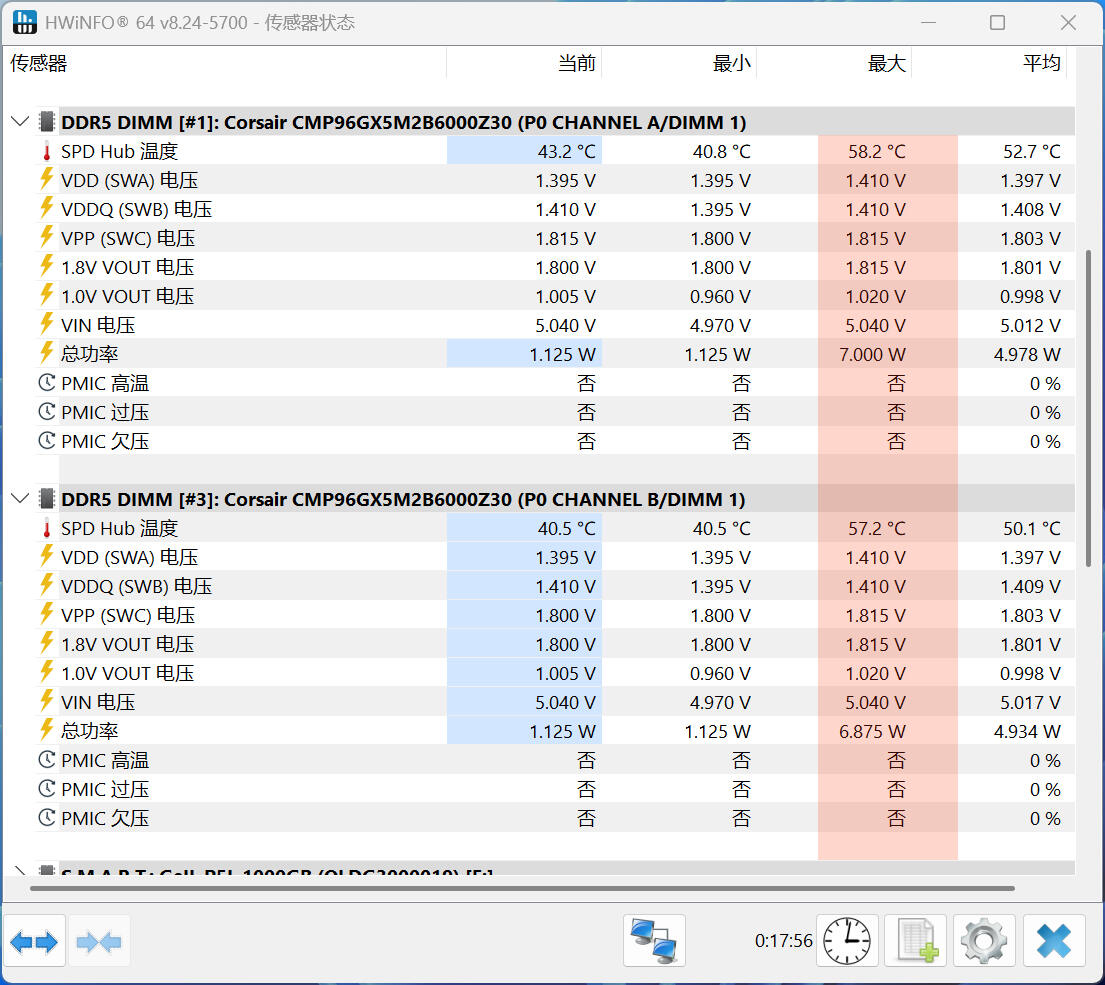This screenshot has width=1105, height=985.
Task: Click average power value 4.934 W
Action: [1027, 731]
